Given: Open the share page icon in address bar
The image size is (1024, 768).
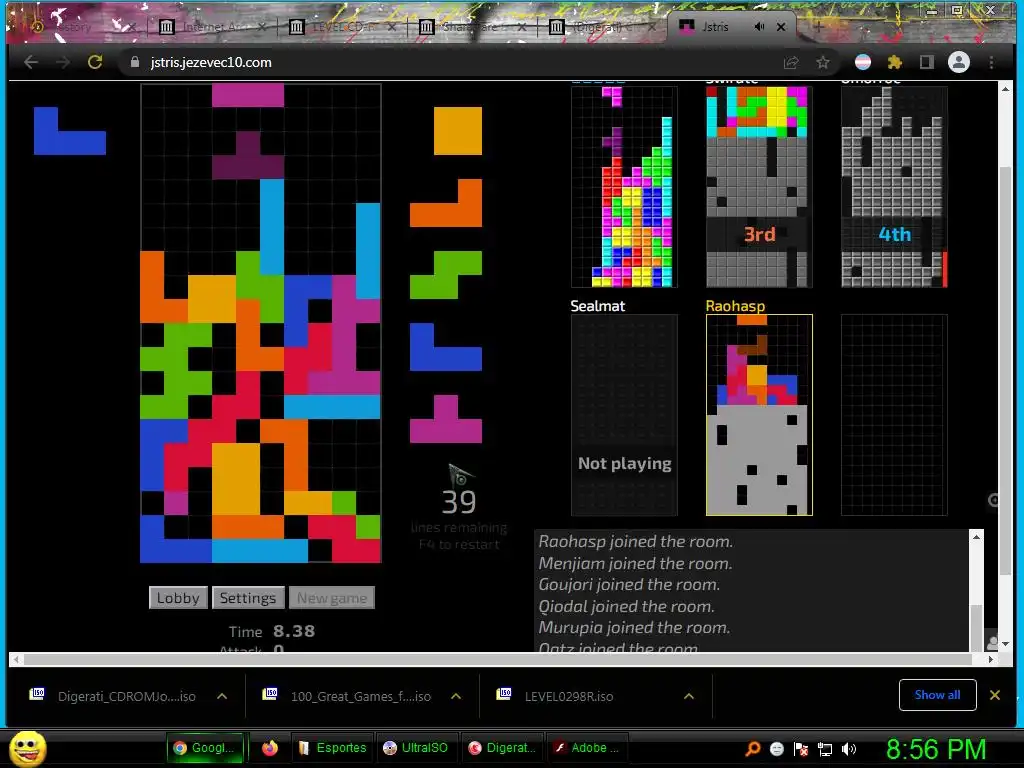Looking at the screenshot, I should pos(791,62).
